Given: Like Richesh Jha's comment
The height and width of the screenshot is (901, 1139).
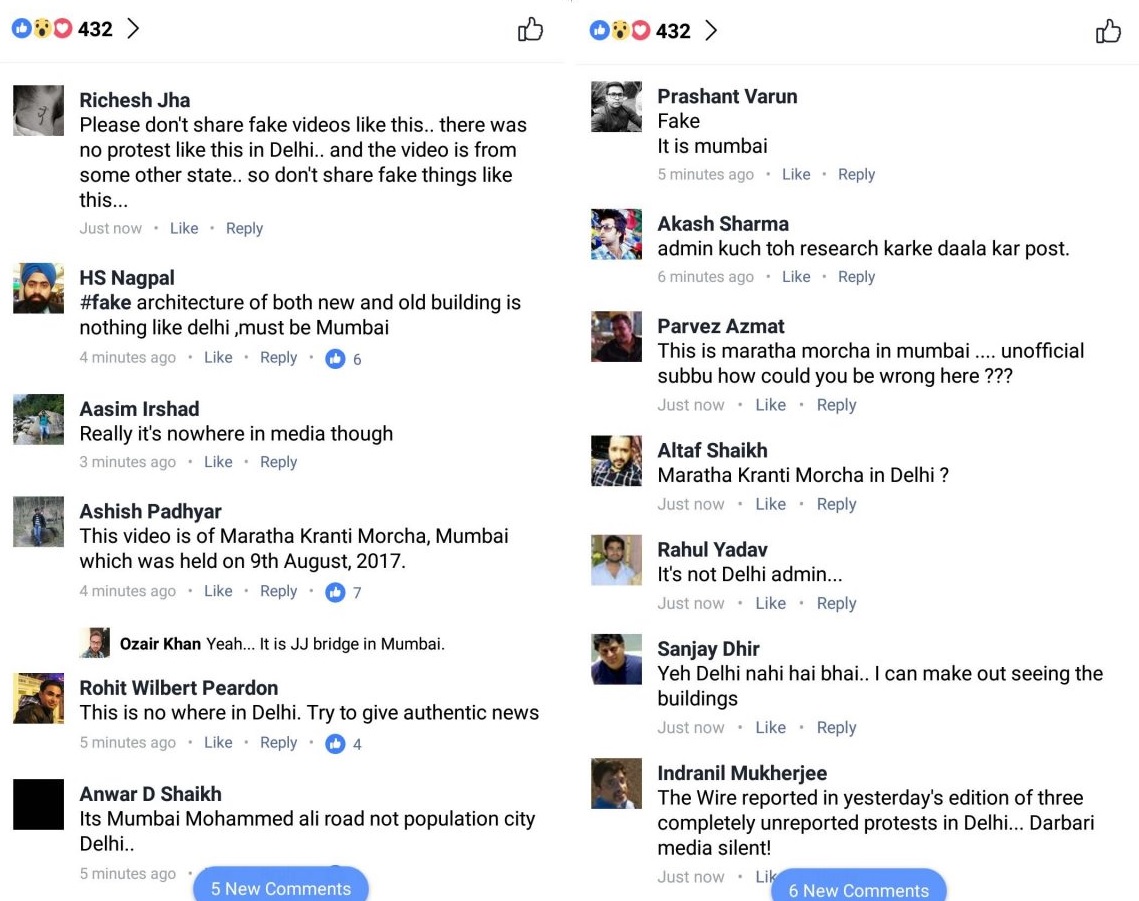Looking at the screenshot, I should (184, 228).
